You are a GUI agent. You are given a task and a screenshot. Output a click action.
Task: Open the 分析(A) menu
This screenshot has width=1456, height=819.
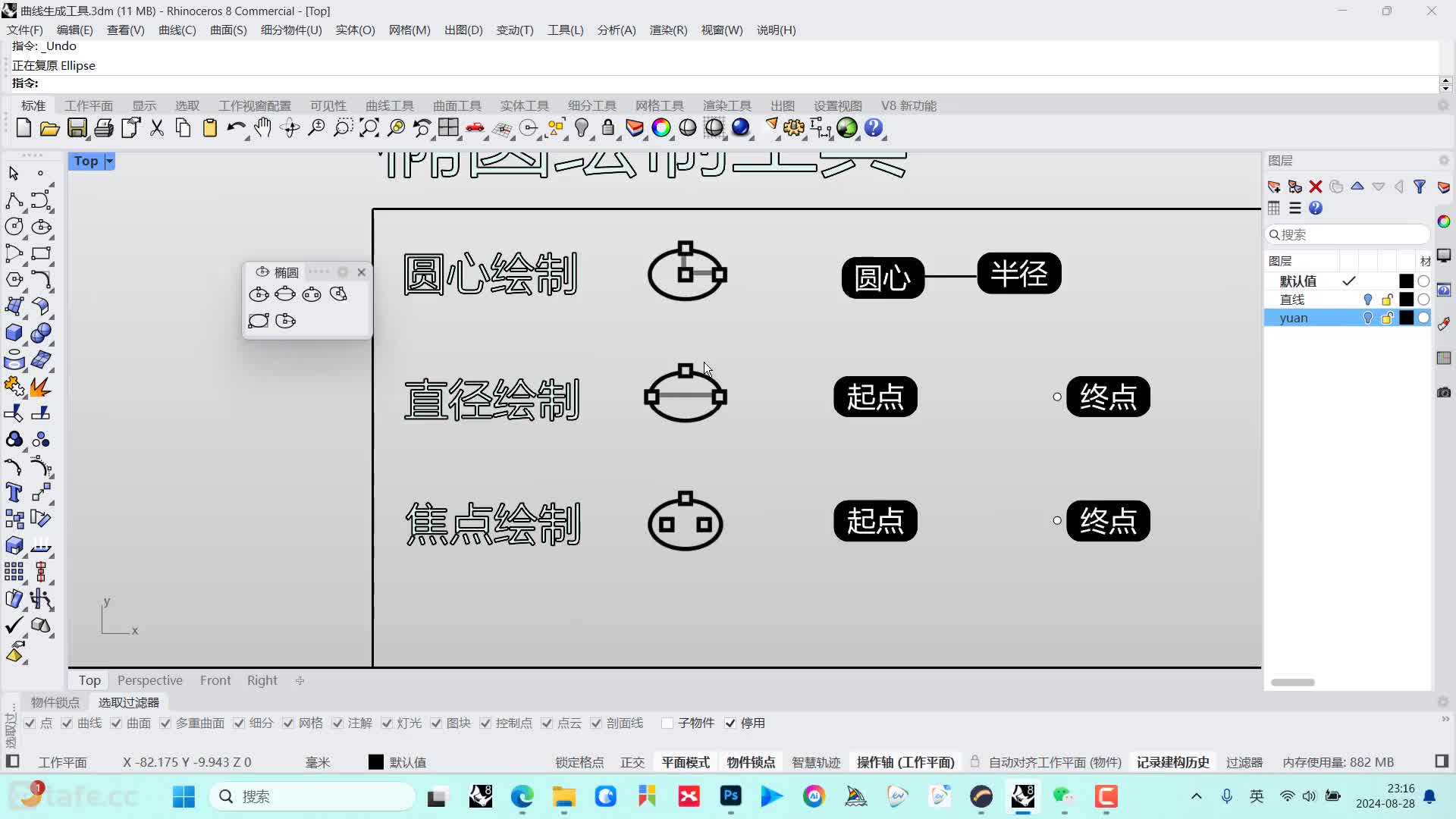[617, 30]
